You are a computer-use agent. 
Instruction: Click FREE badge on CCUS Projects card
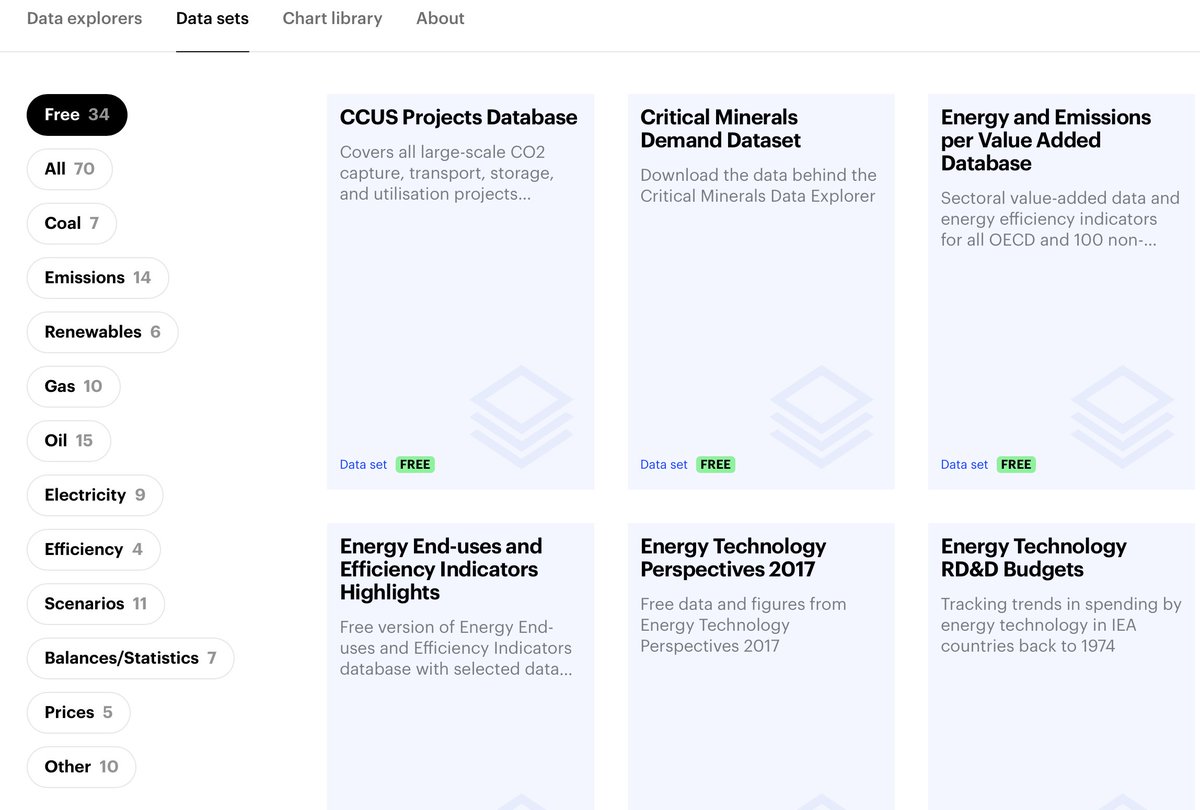coord(415,464)
